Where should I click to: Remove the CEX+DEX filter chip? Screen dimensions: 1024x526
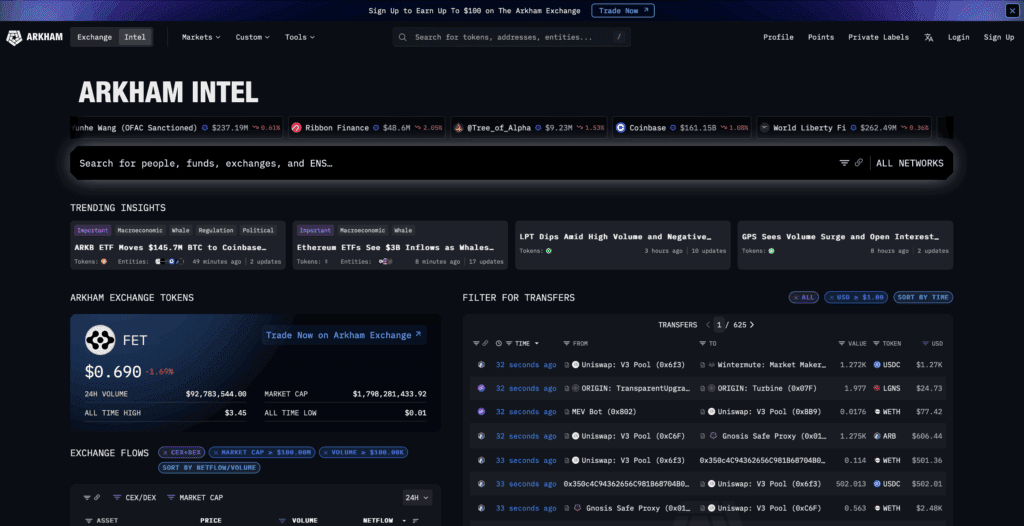[x=182, y=452]
